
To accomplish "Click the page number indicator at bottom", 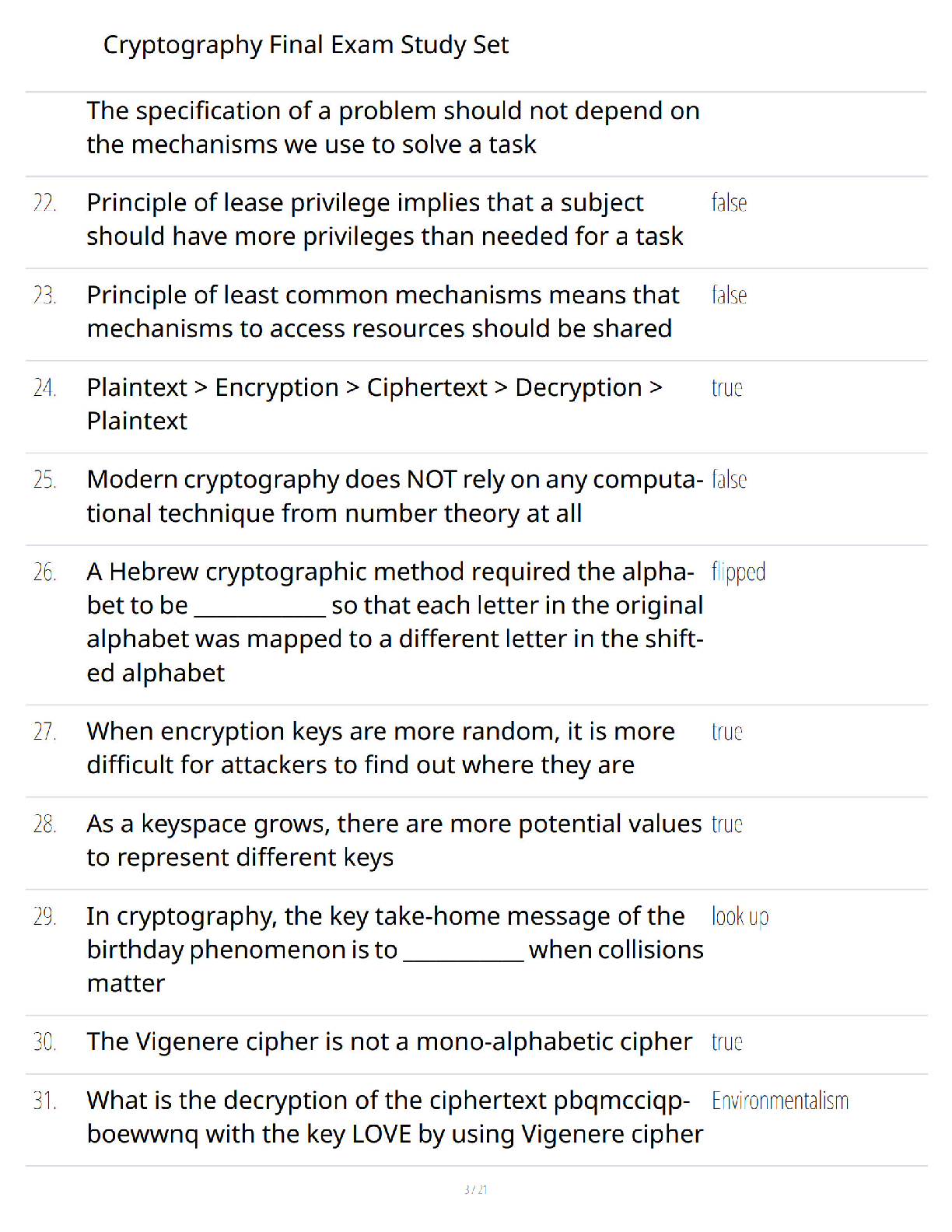I will pyautogui.click(x=475, y=1190).
